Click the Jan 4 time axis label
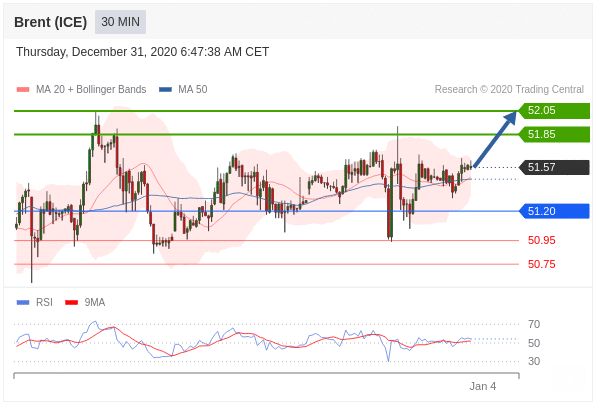The image size is (597, 404). click(482, 386)
